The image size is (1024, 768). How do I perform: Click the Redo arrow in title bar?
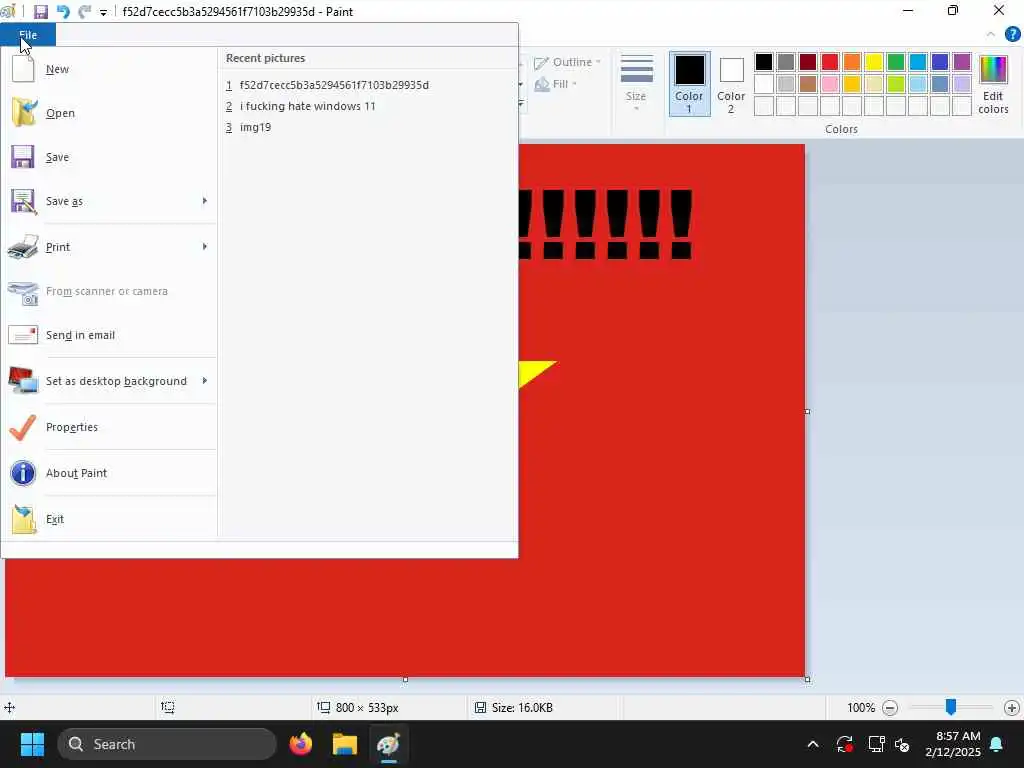point(84,12)
